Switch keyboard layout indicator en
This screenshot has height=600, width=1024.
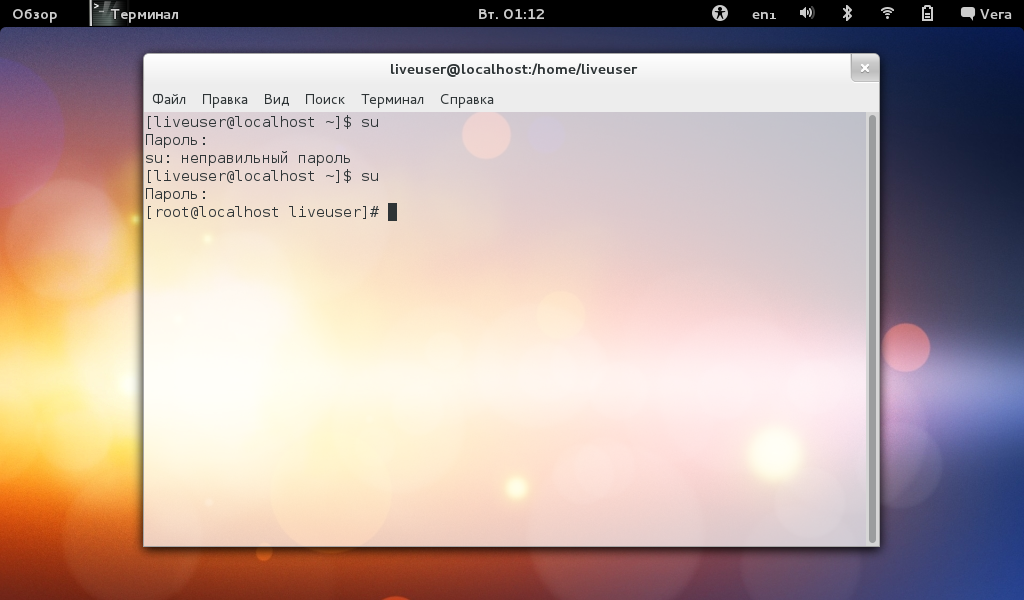click(763, 14)
